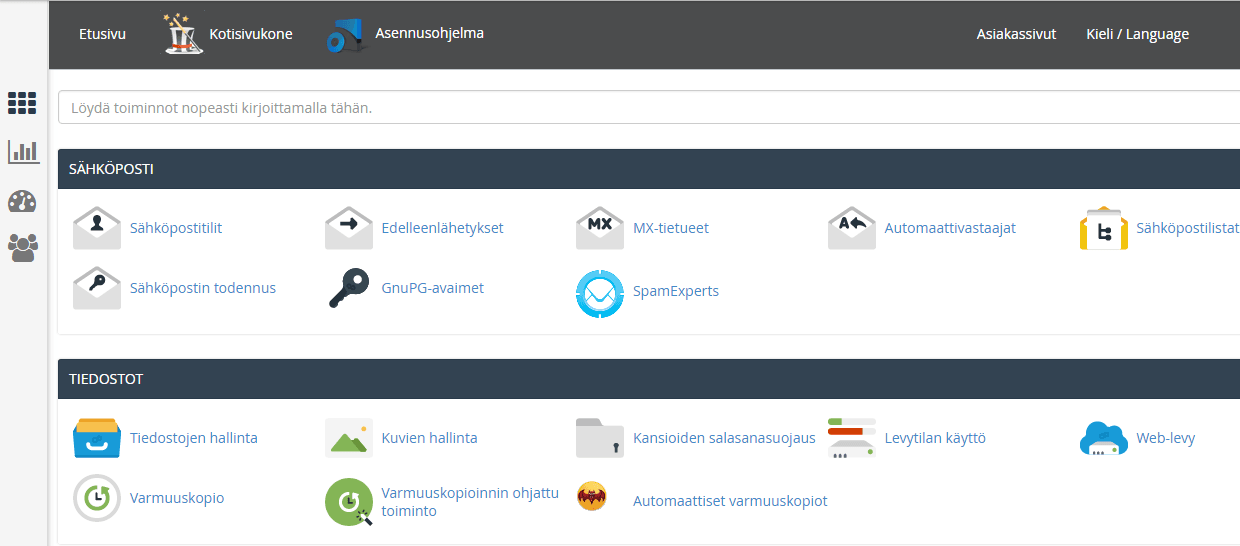Image resolution: width=1240 pixels, height=546 pixels.
Task: Click the GnuPG-avaimet key icon
Action: 349,288
